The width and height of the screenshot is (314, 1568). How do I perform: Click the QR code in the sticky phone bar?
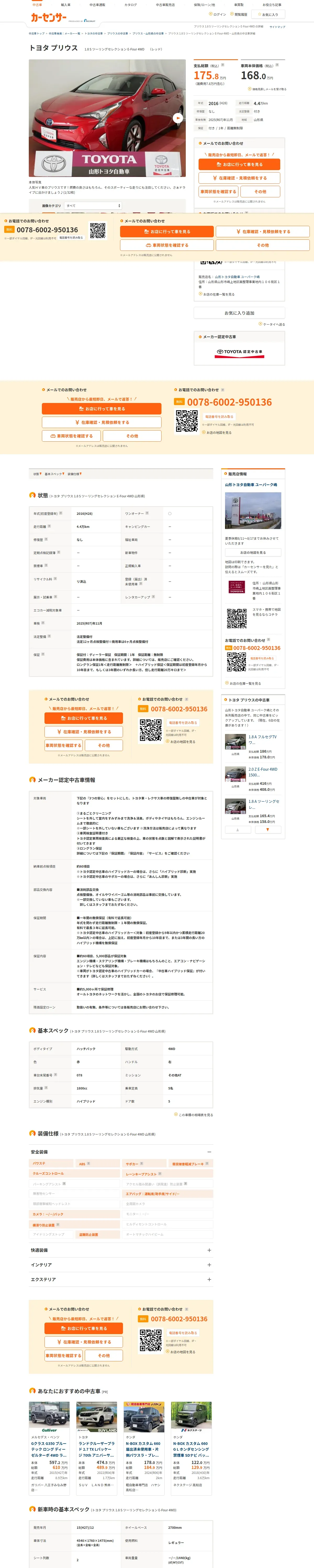pos(98,230)
